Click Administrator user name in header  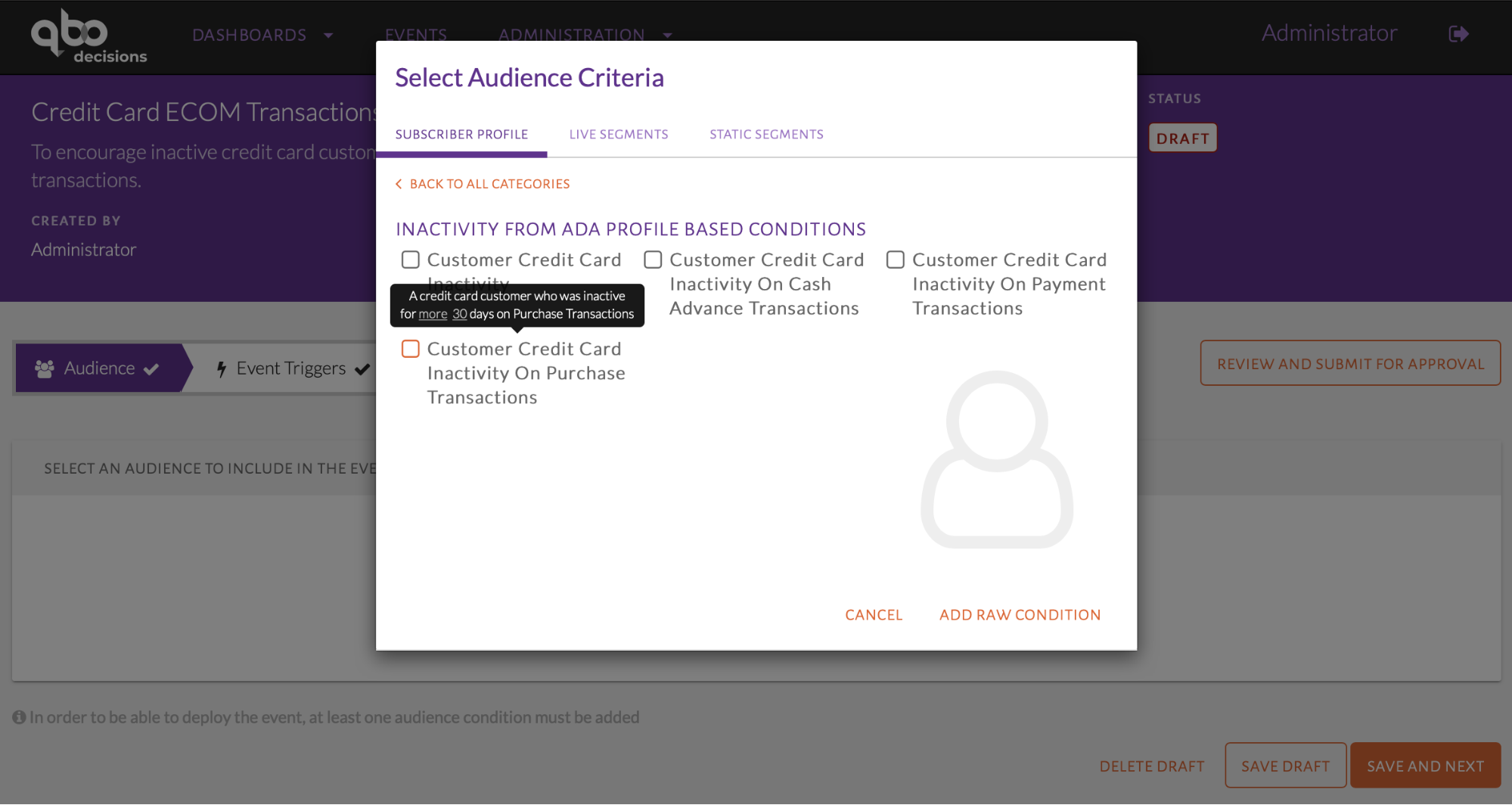click(x=1329, y=33)
